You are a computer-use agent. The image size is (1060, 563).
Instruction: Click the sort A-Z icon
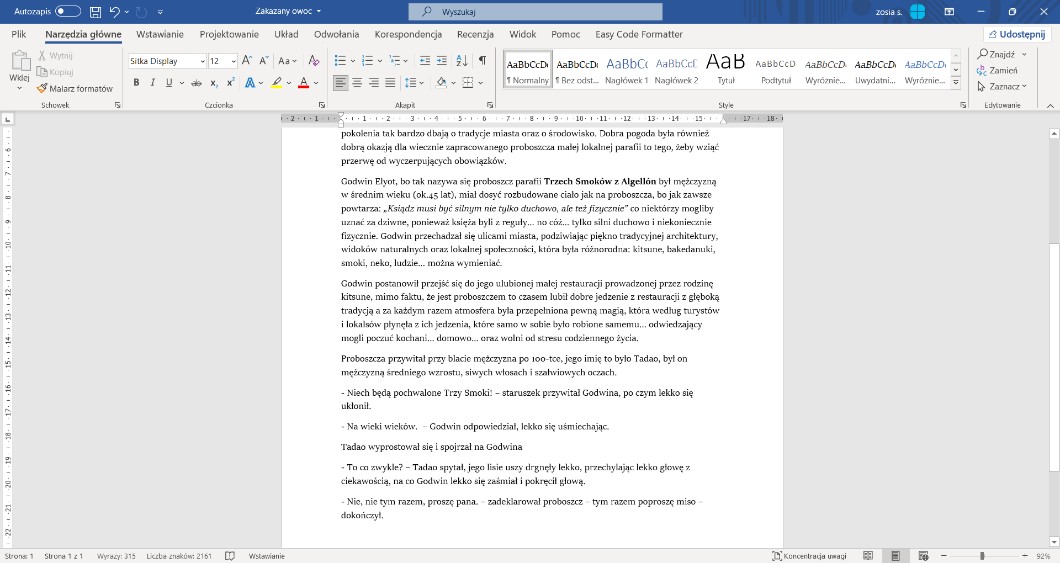coord(461,60)
